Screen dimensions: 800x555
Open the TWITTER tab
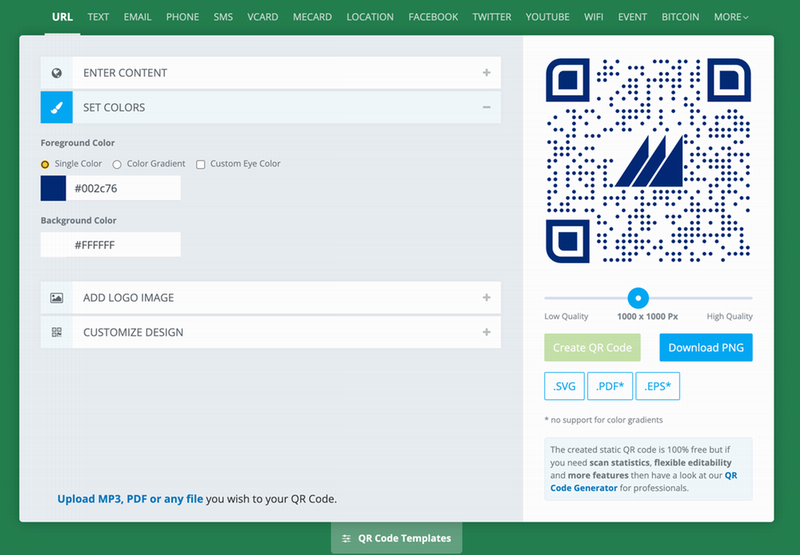pos(491,17)
